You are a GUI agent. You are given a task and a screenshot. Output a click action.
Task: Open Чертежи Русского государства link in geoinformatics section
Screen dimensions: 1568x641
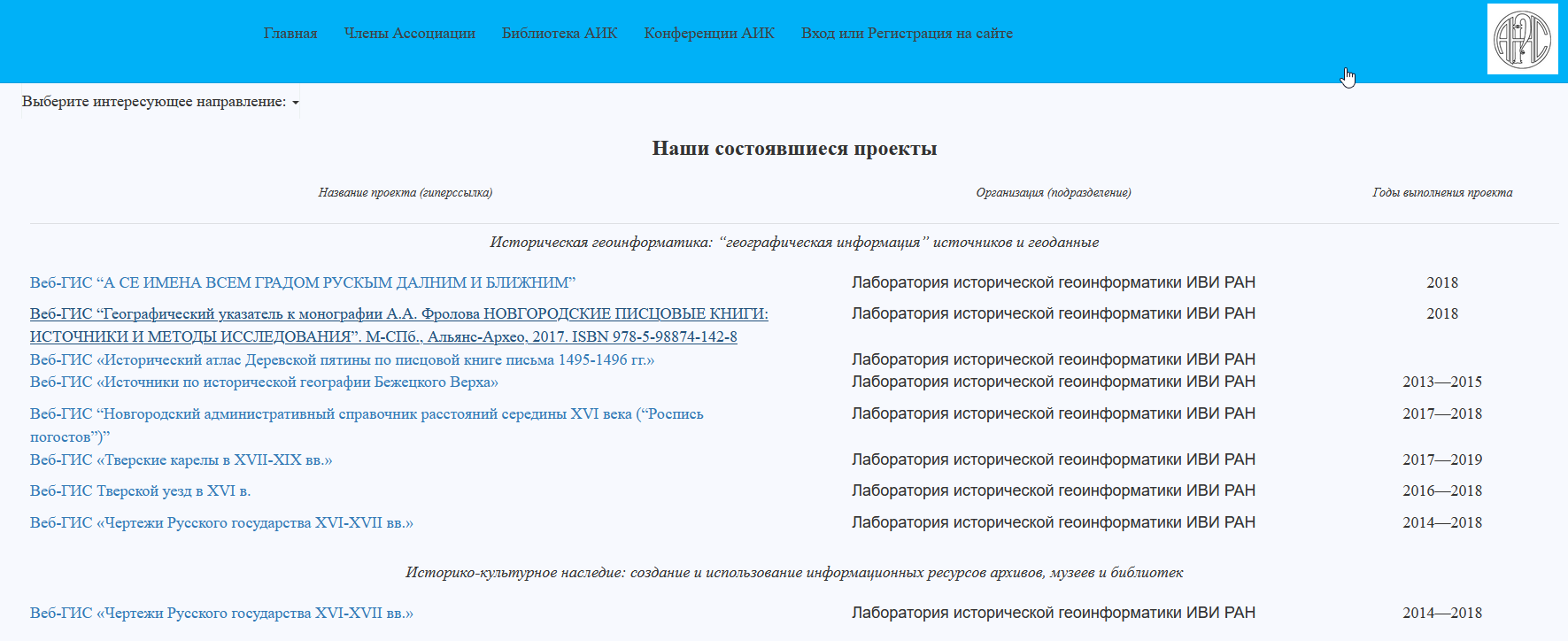click(221, 522)
